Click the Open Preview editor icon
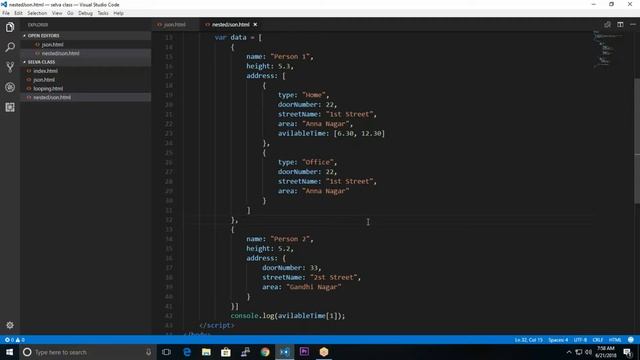 (607, 24)
